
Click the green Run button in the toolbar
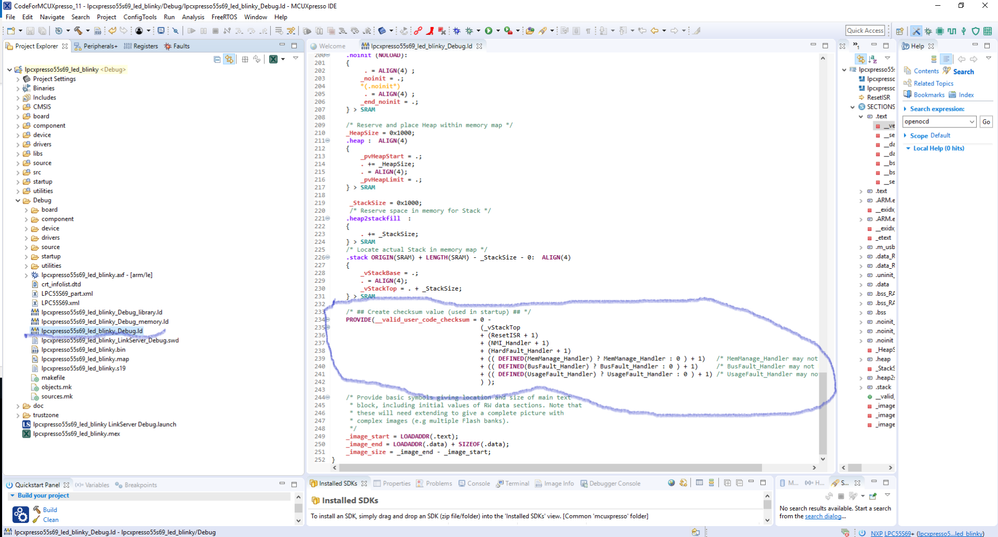[488, 31]
